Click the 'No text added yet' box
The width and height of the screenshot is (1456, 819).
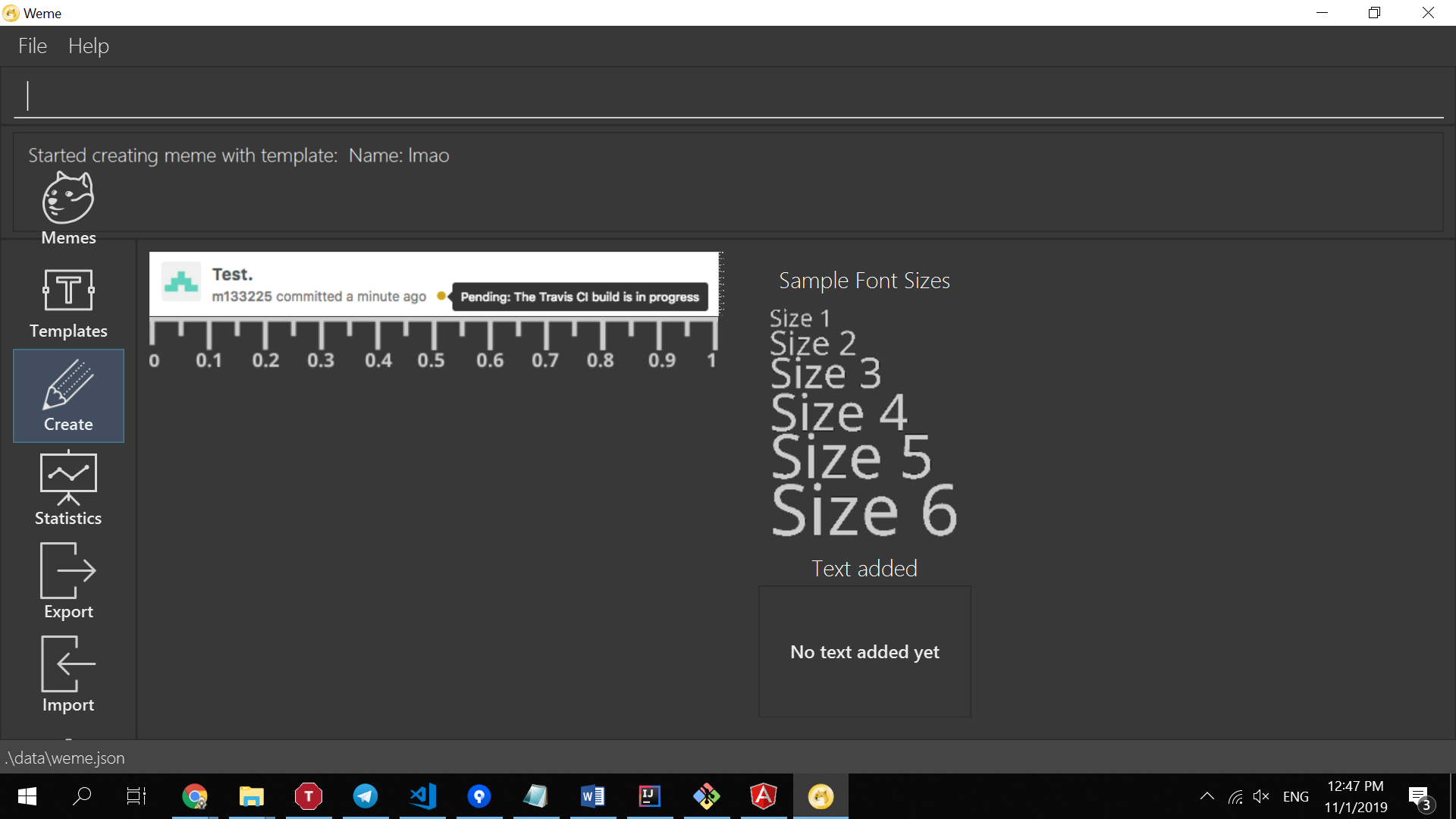click(864, 651)
